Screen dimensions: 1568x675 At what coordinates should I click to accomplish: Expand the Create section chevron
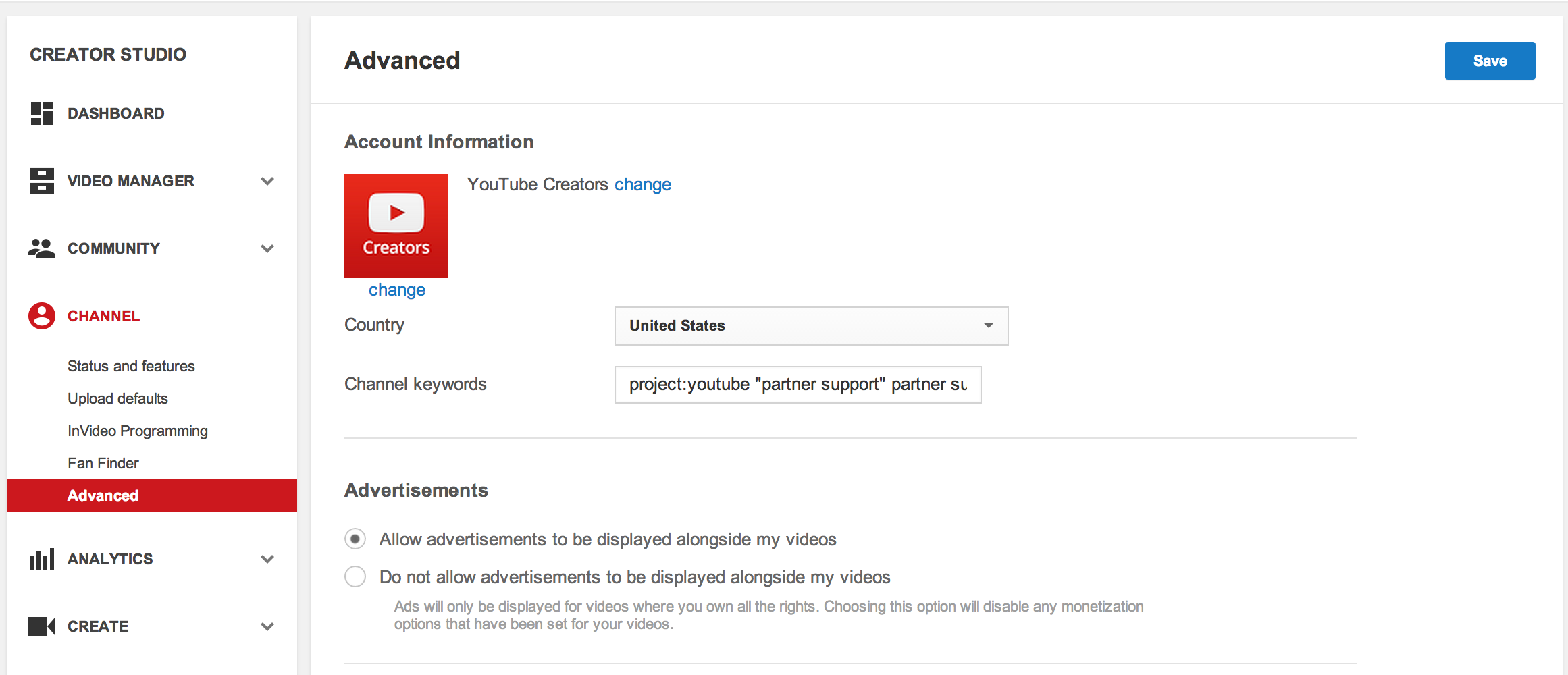pyautogui.click(x=267, y=626)
